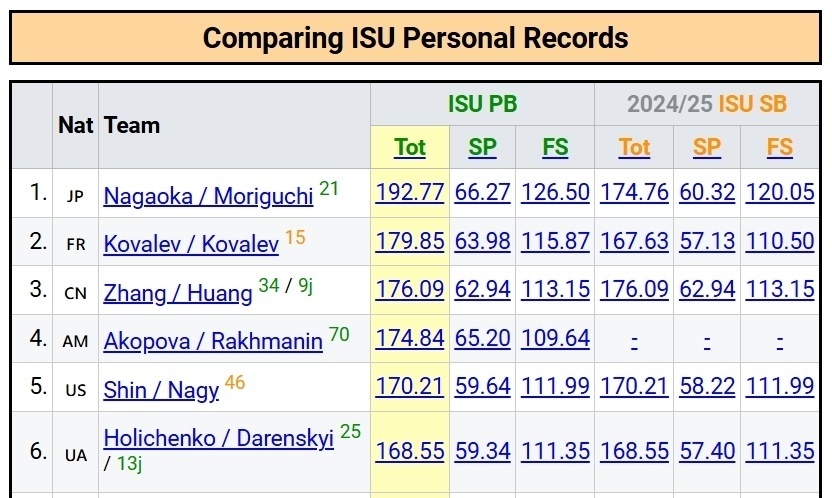The image size is (832, 498).
Task: Click Shin / Nagy season best SP 58.22
Action: point(706,386)
